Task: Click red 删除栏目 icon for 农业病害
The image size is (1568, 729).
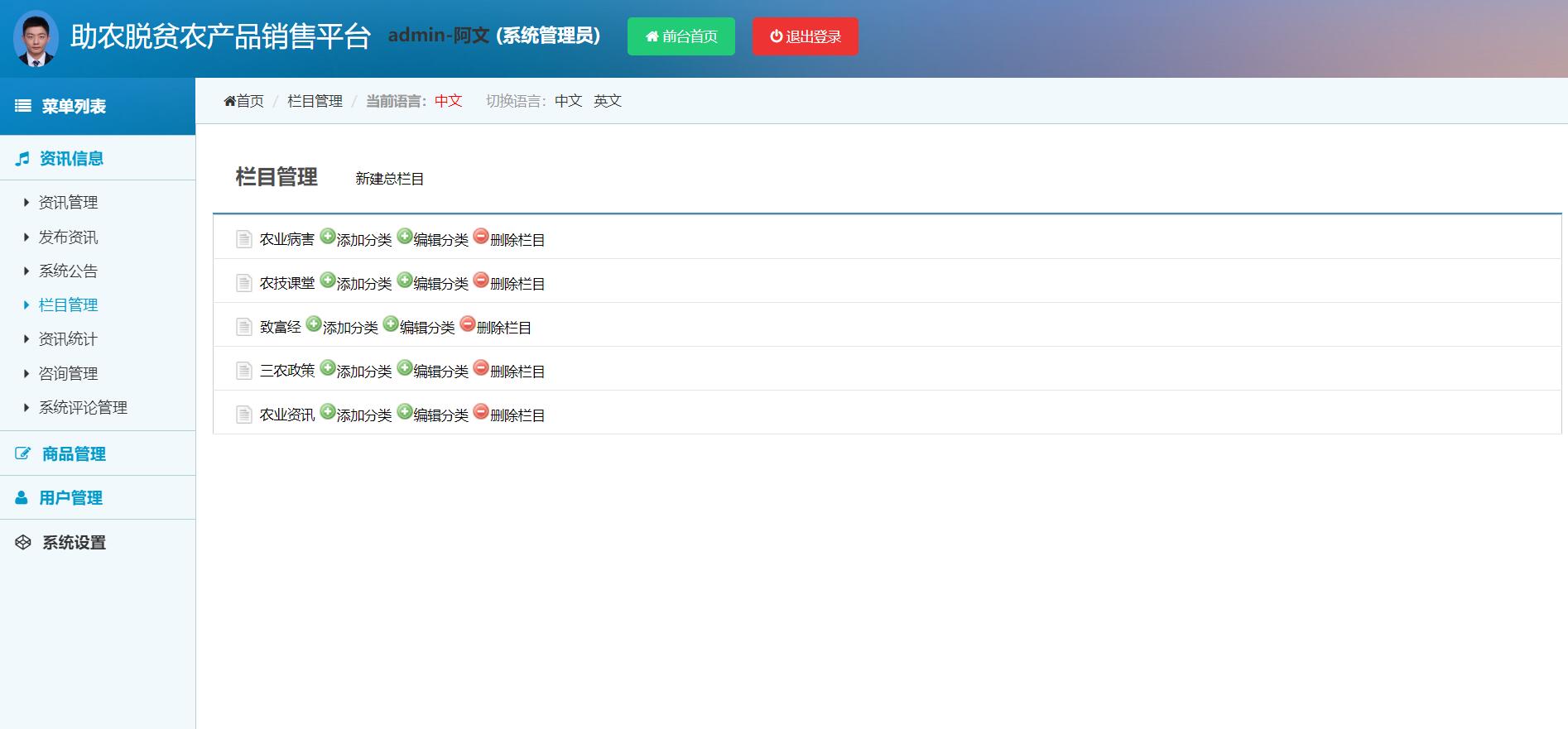Action: 481,236
